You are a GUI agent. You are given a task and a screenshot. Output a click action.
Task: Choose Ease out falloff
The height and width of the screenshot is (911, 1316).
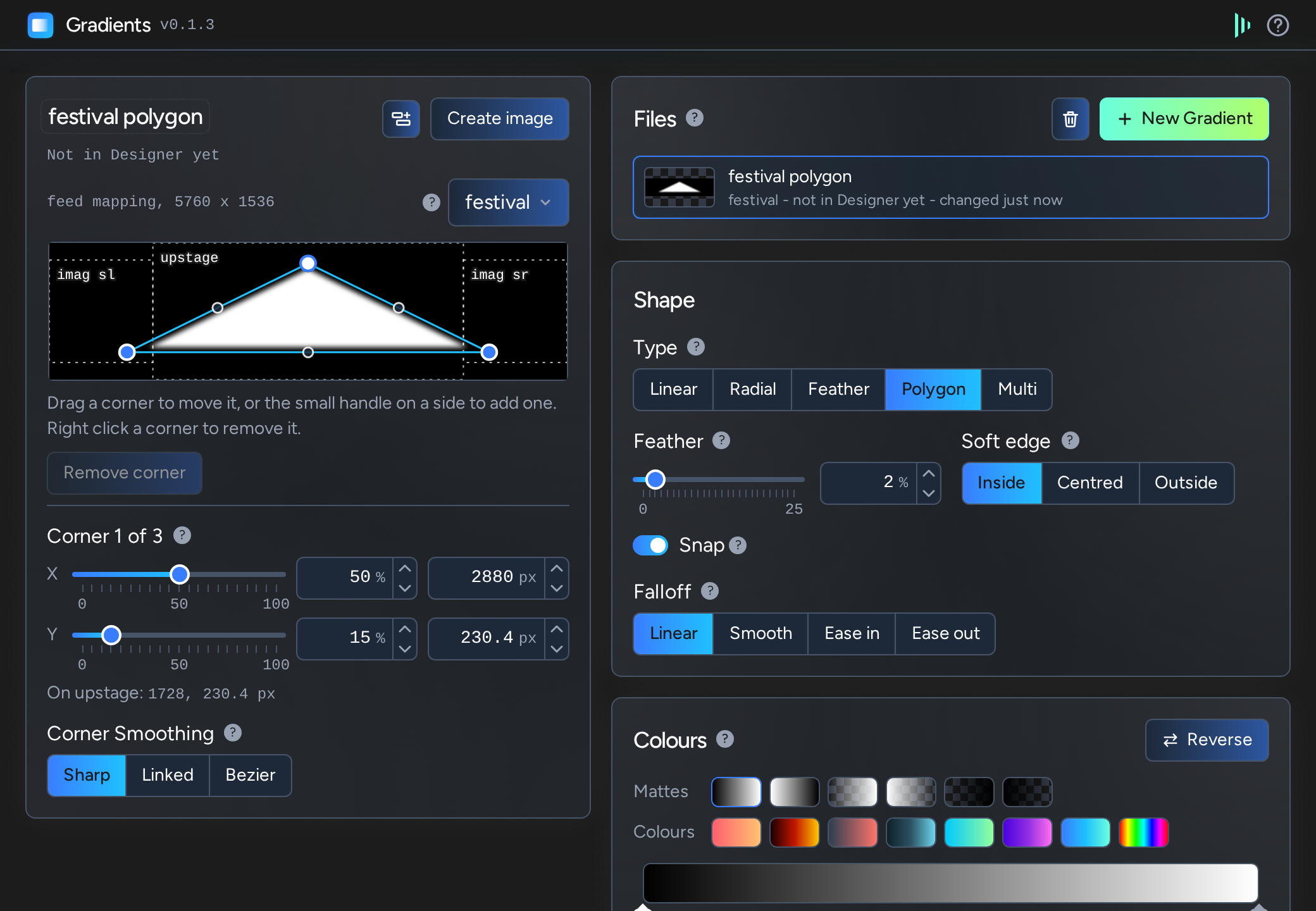(x=945, y=633)
